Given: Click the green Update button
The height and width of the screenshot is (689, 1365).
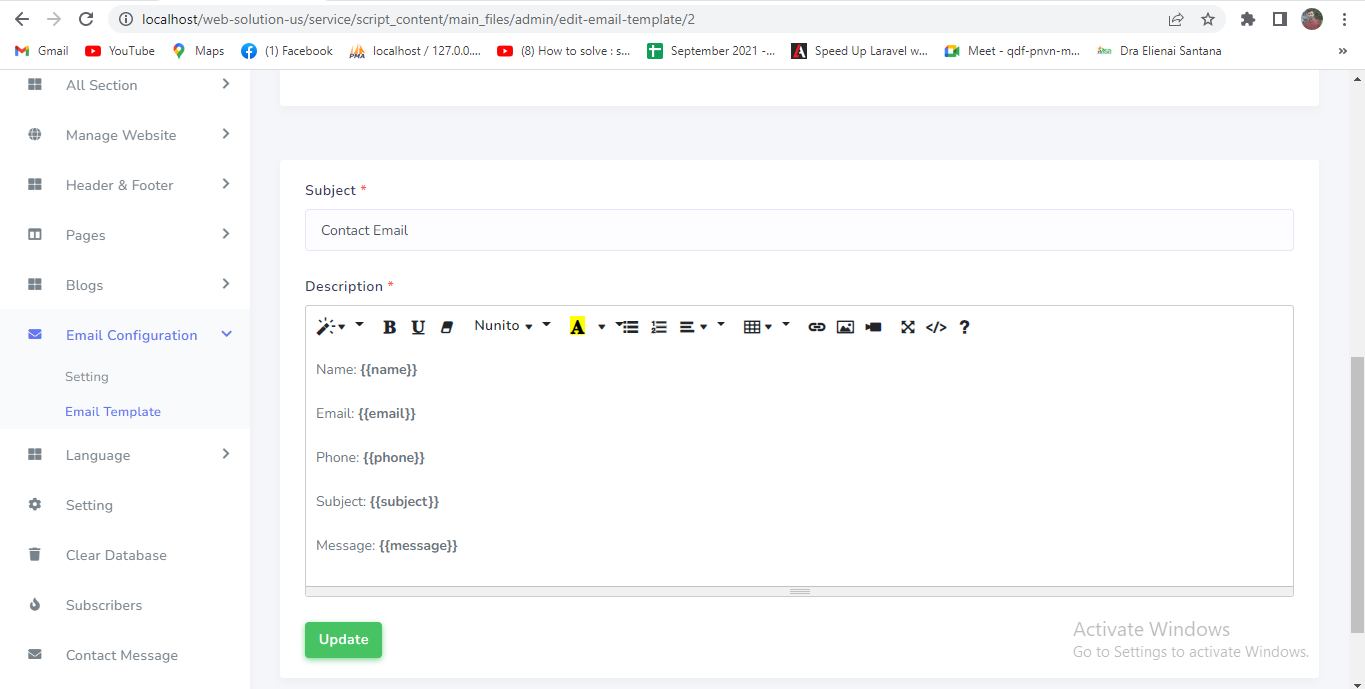Looking at the screenshot, I should (343, 640).
